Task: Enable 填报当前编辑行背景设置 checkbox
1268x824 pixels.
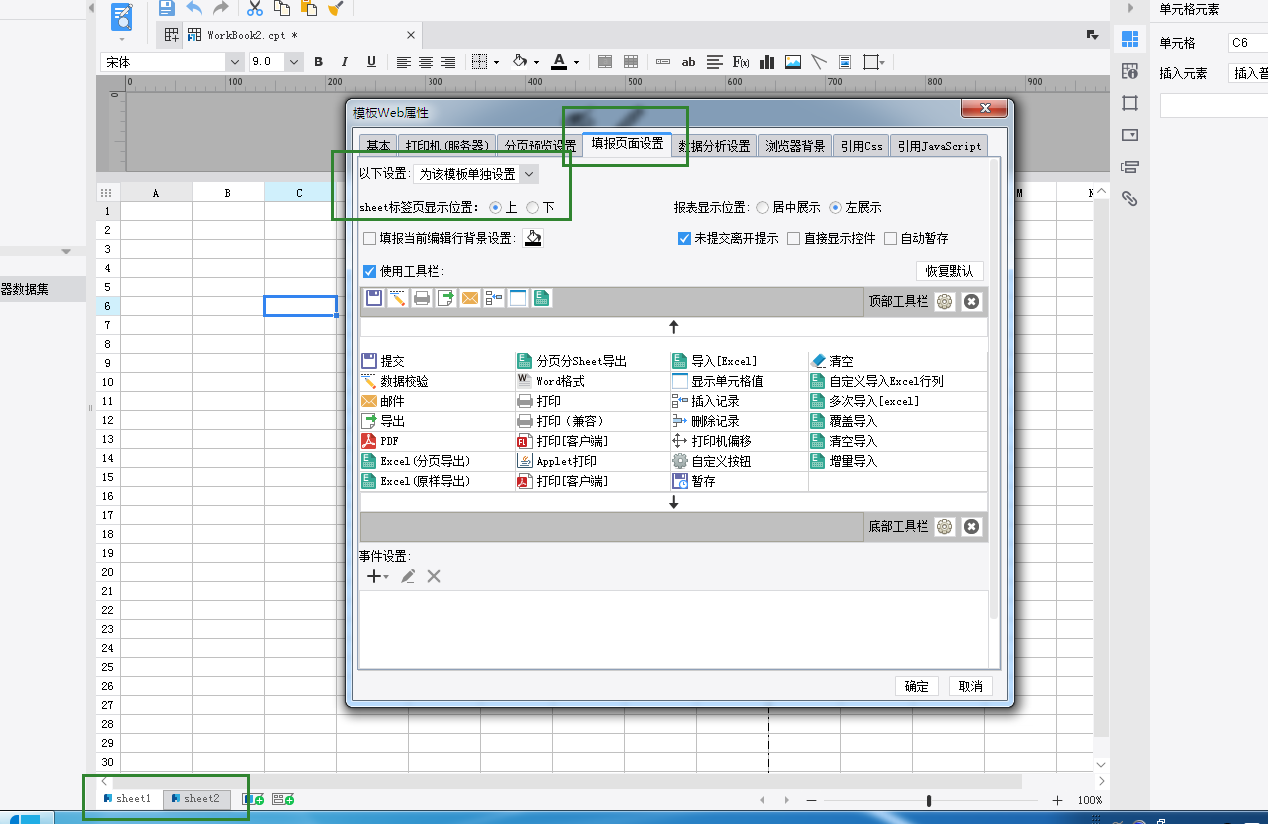Action: [x=370, y=238]
